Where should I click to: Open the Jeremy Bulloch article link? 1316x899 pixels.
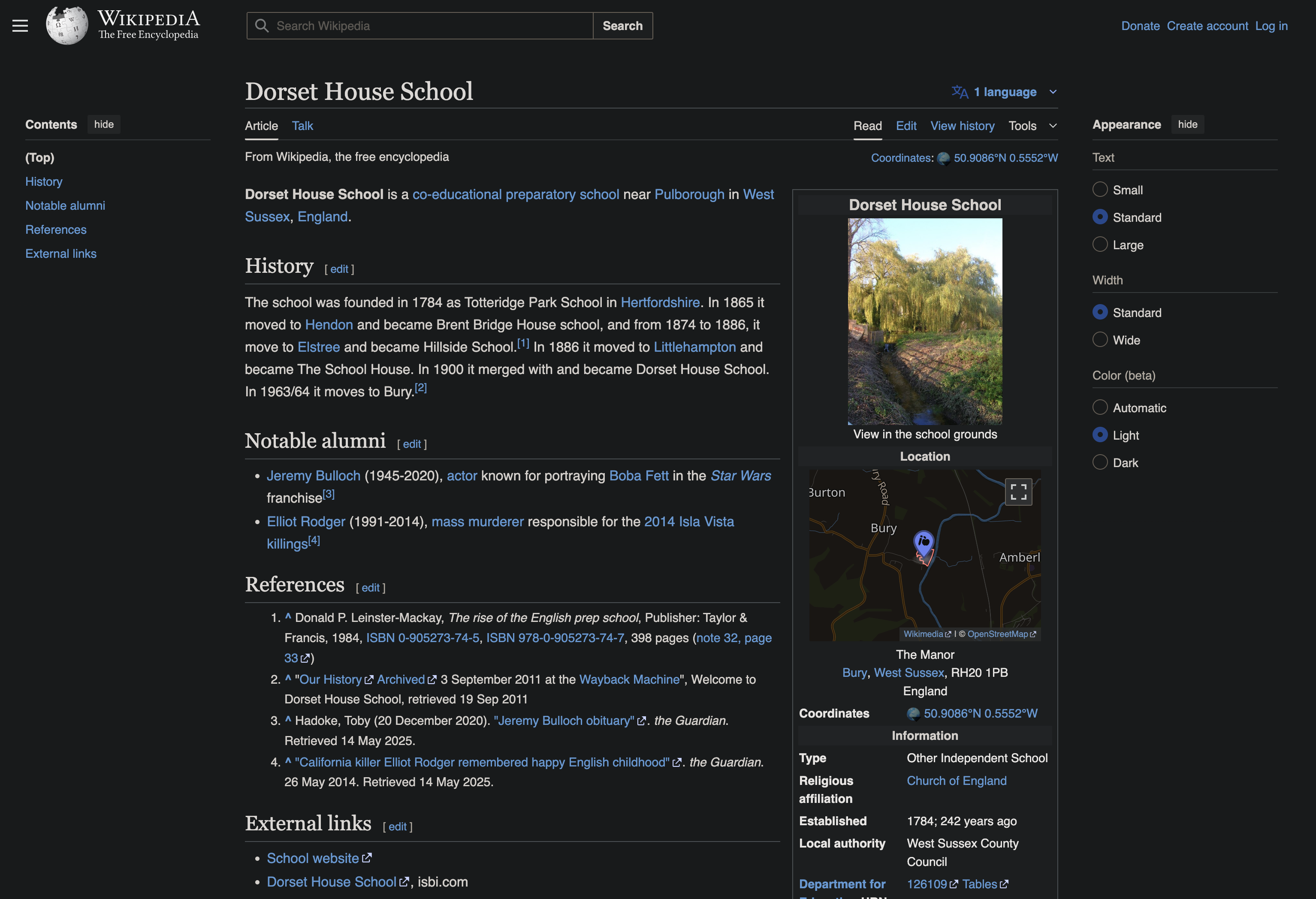[313, 476]
